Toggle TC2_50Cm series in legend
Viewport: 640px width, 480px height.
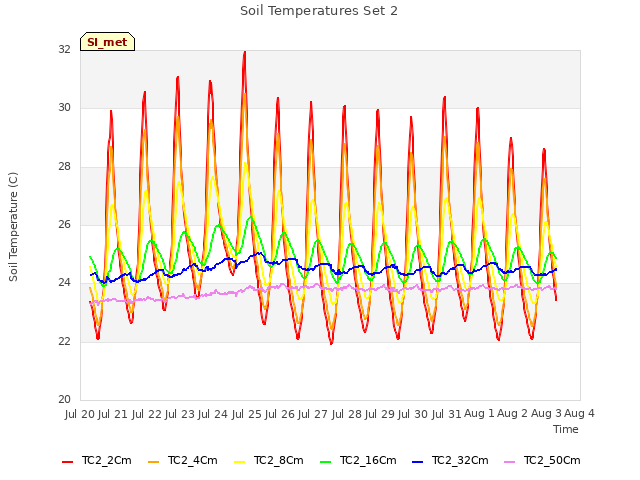point(542,460)
